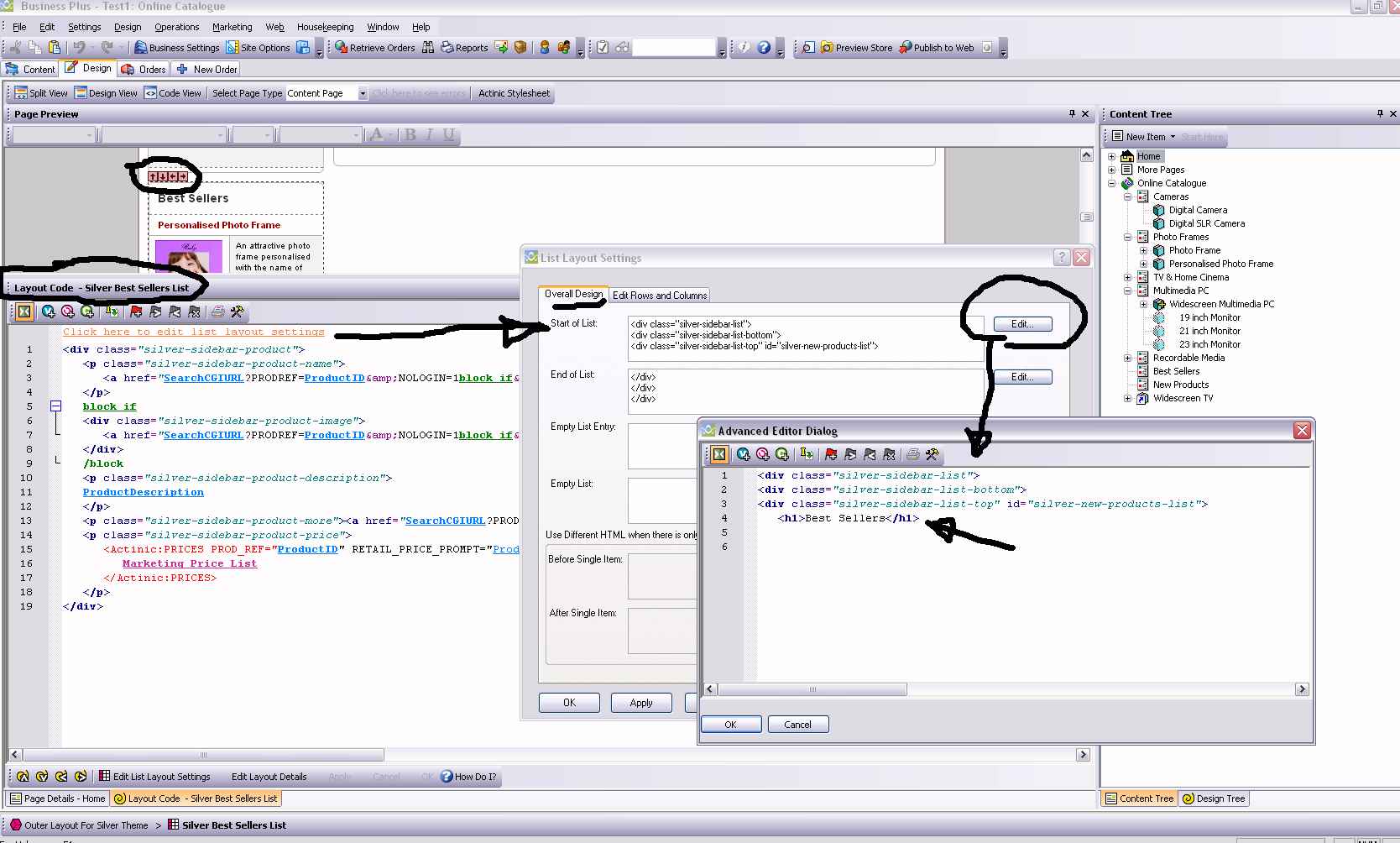Collapse the Cameras section in Content Tree
The image size is (1400, 843).
point(1128,196)
